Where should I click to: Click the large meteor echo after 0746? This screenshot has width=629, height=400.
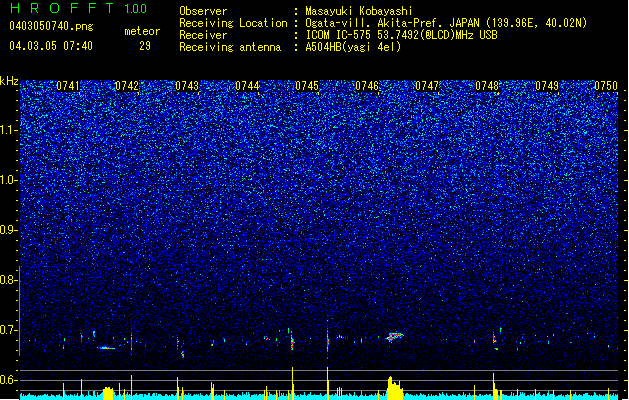[x=395, y=336]
